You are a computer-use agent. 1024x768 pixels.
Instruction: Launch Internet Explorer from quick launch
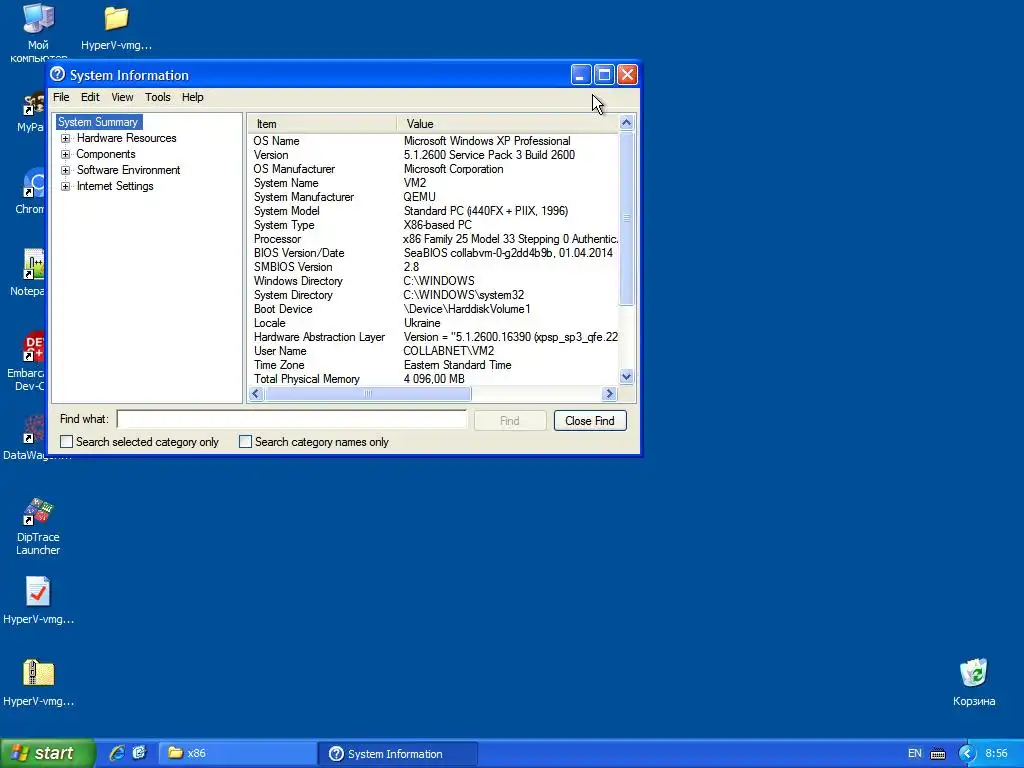point(117,753)
